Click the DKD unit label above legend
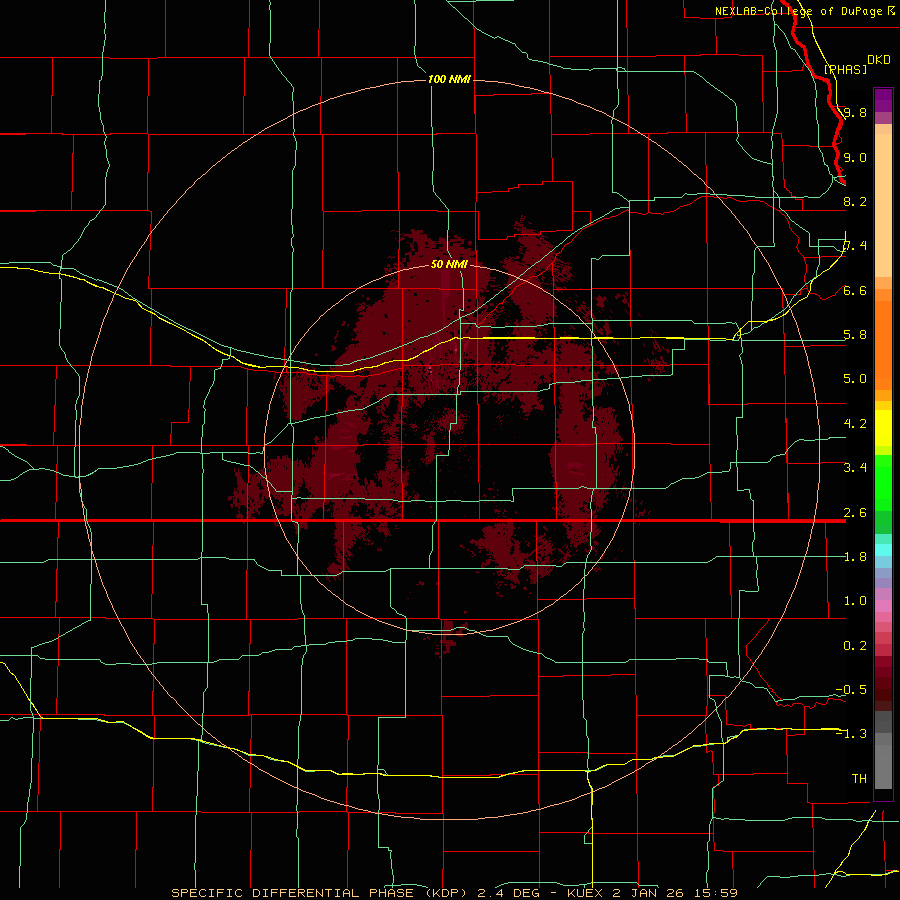The image size is (900, 900). tap(878, 60)
